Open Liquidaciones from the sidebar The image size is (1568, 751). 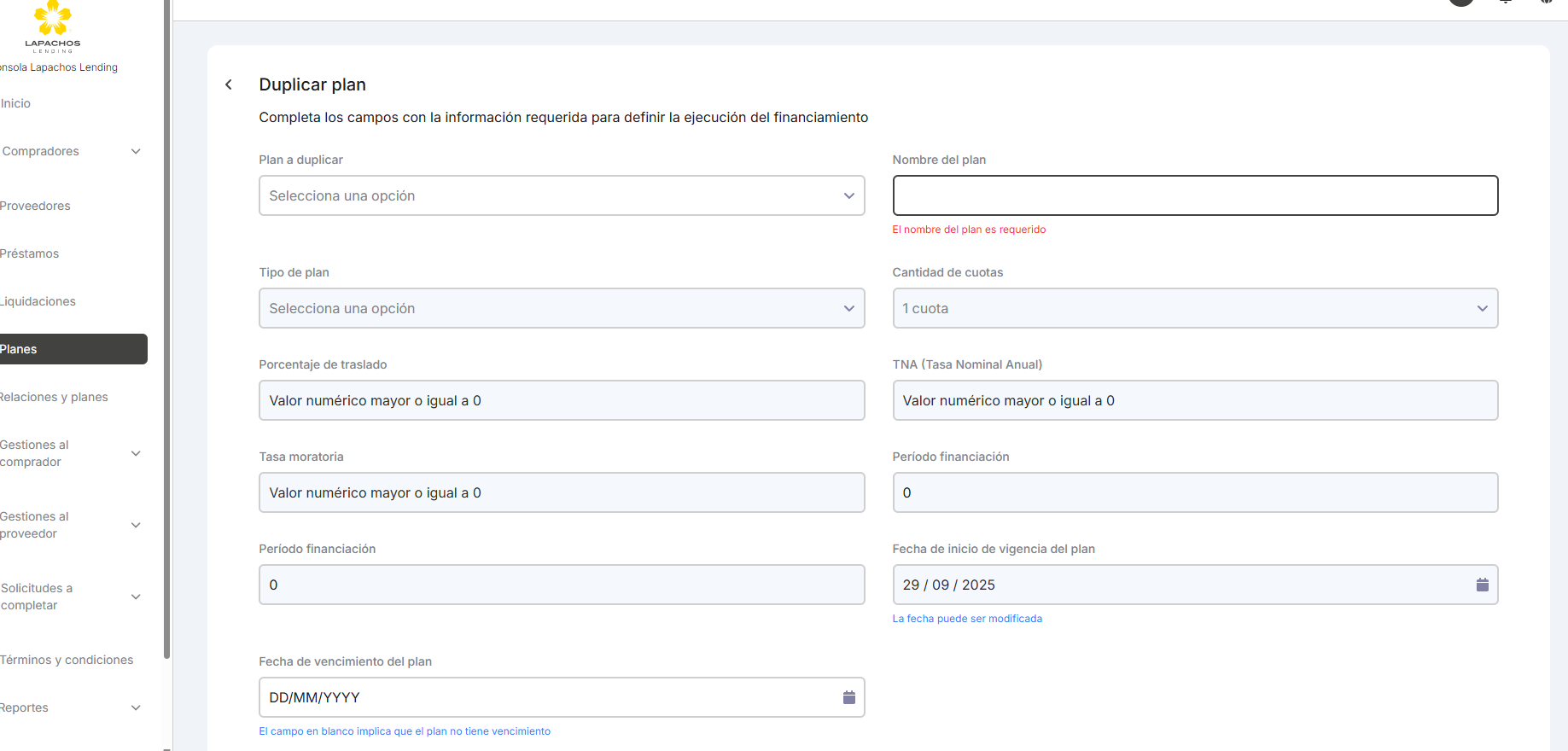pos(38,301)
